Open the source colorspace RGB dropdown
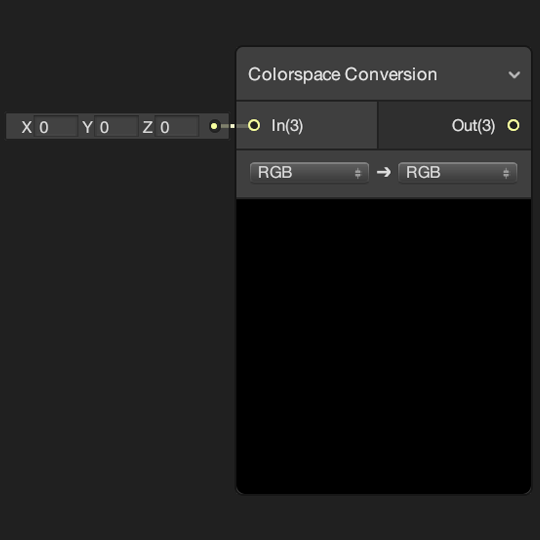This screenshot has height=540, width=540. pos(309,173)
